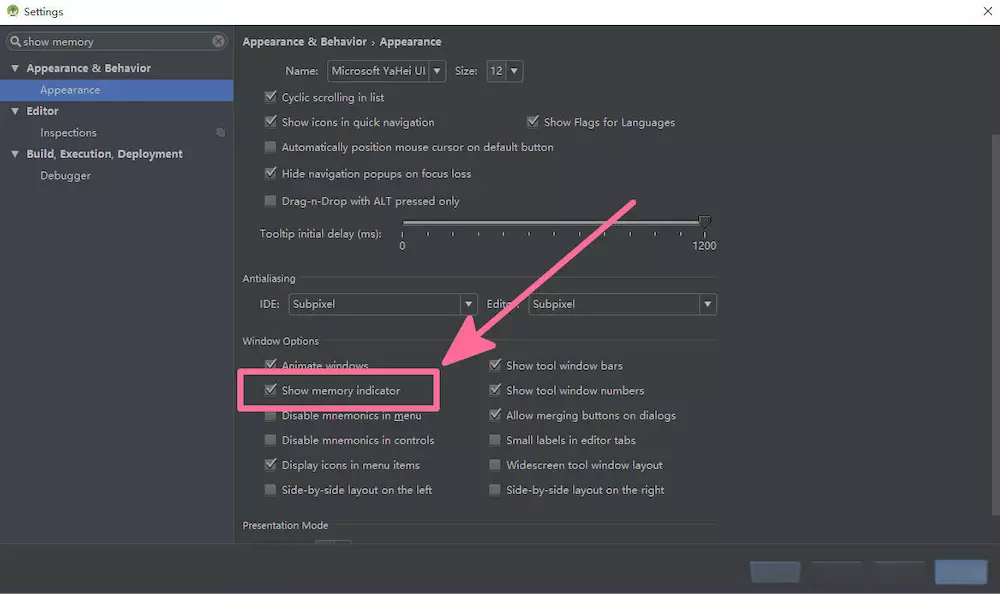Open the font Size dropdown
The width and height of the screenshot is (1000, 594).
pos(514,71)
